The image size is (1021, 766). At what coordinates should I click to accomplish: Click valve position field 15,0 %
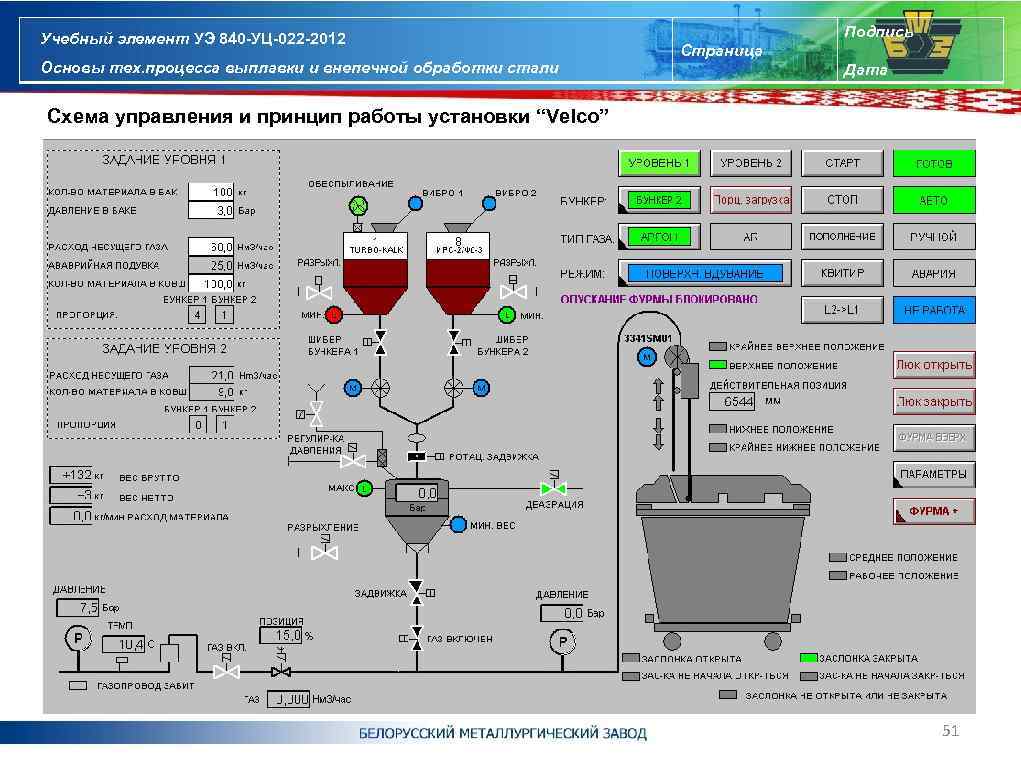(281, 635)
